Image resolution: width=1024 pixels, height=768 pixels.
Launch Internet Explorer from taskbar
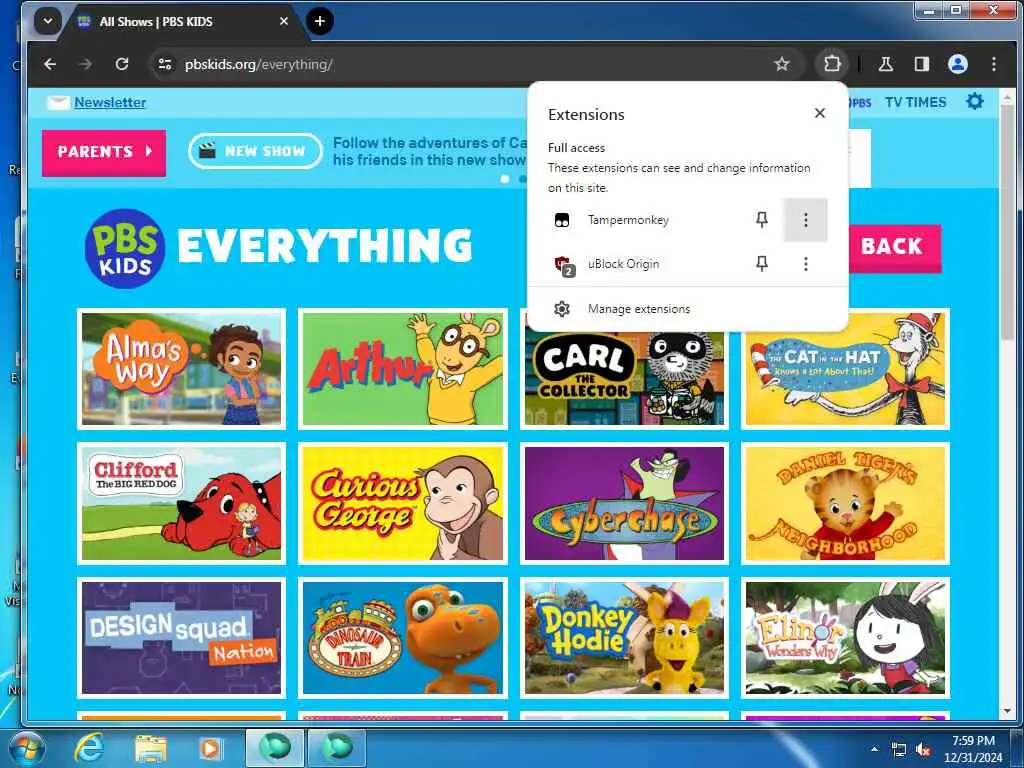click(x=89, y=748)
